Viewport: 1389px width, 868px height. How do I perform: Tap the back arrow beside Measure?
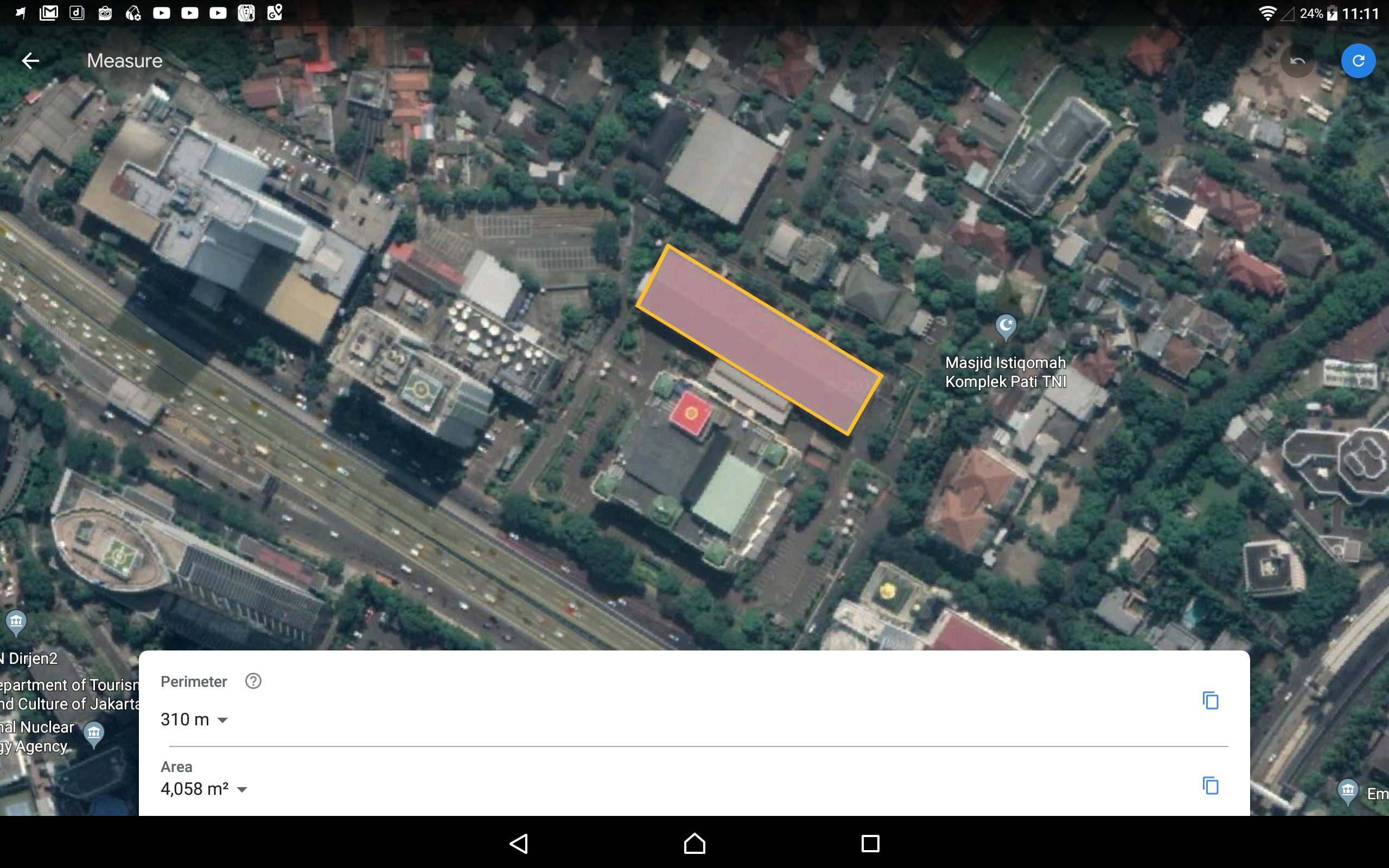30,60
